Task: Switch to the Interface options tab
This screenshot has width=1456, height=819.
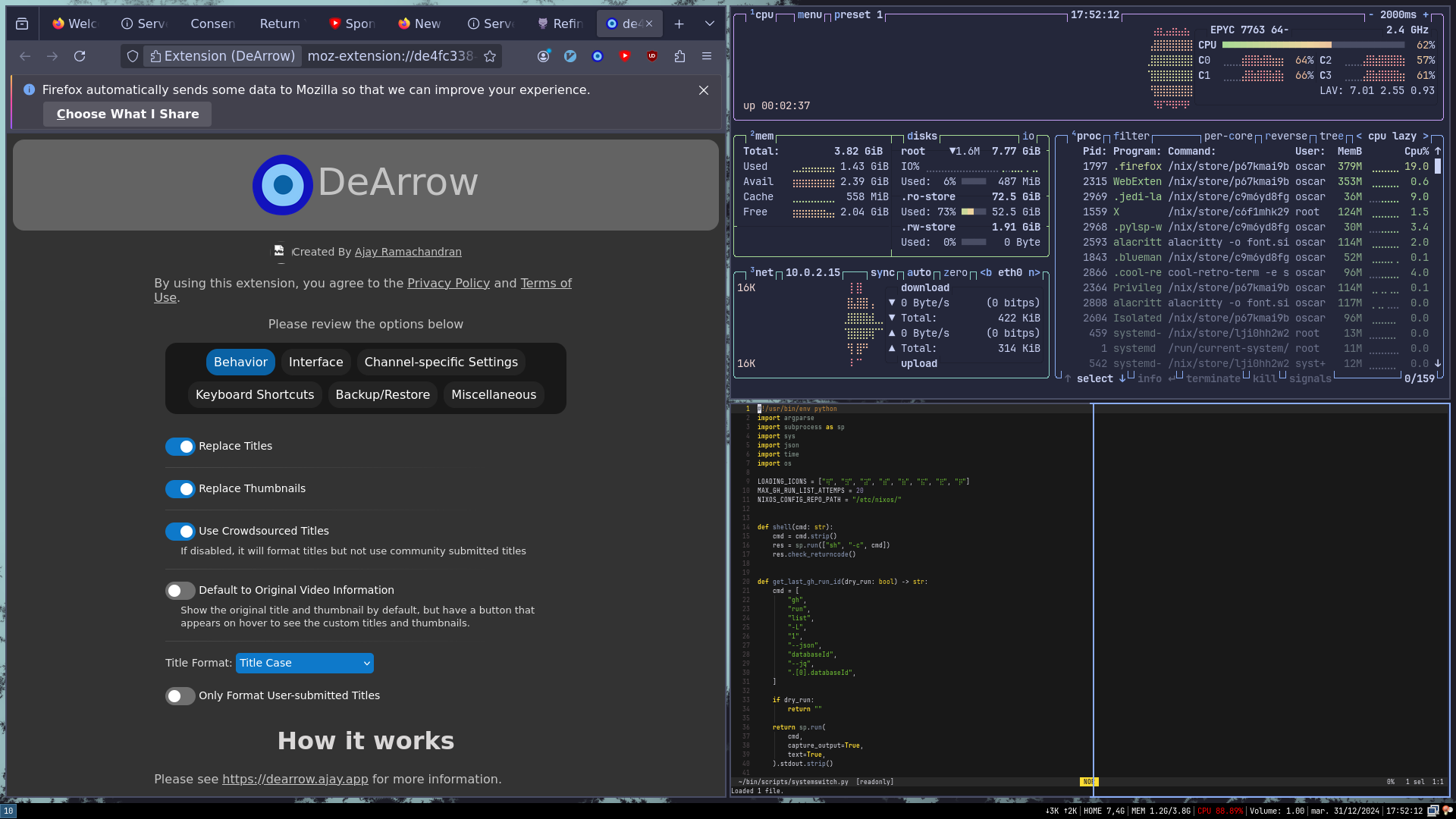Action: [x=315, y=362]
